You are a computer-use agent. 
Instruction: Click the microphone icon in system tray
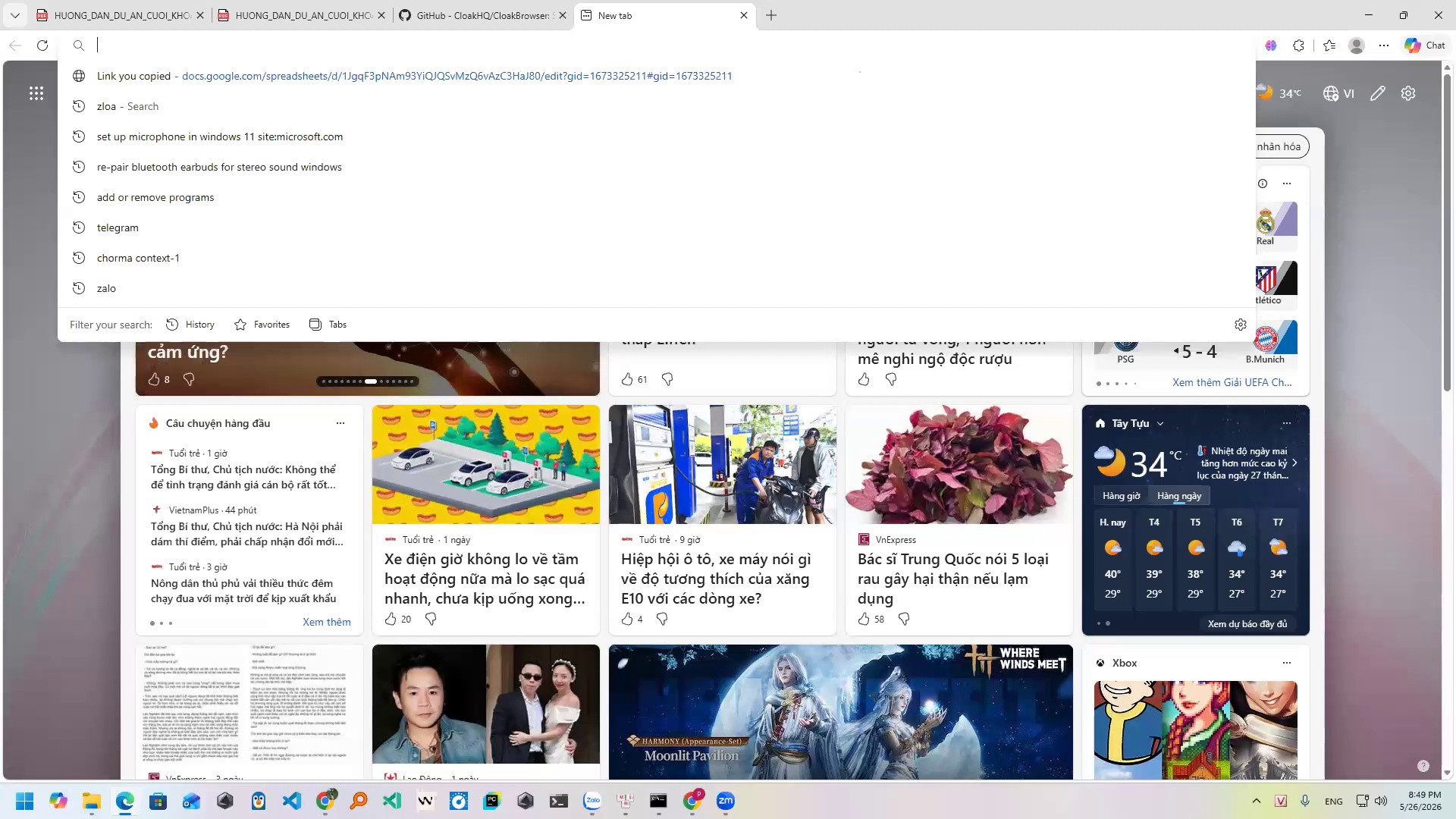pyautogui.click(x=1305, y=801)
